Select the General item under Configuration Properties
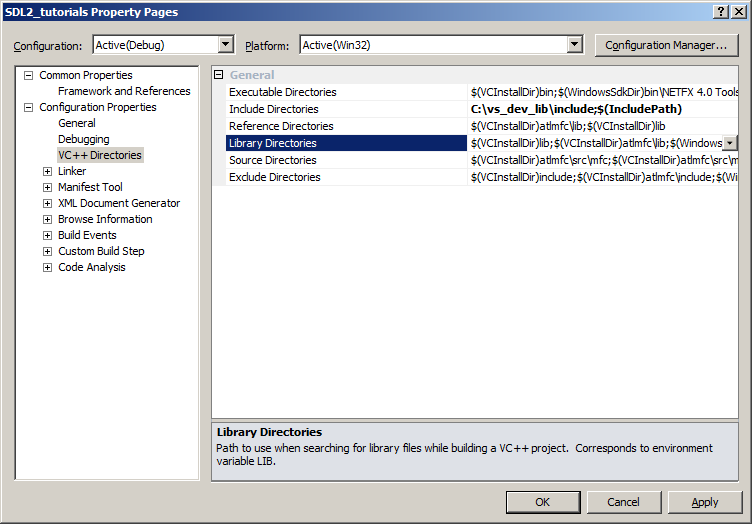The width and height of the screenshot is (752, 524). 77,123
